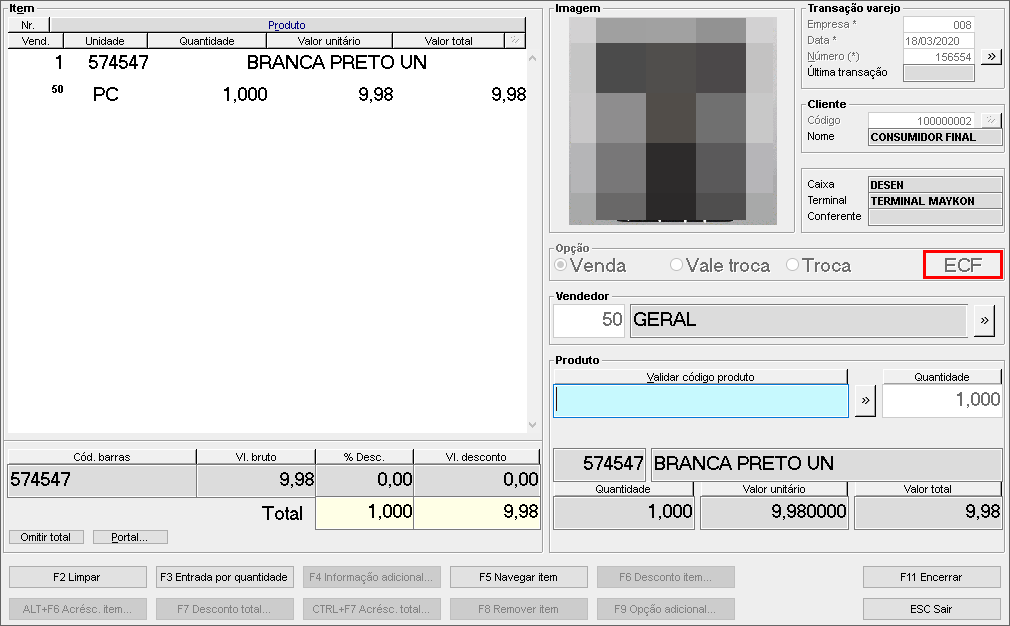
Task: Click the Nr. column header
Action: pos(28,25)
